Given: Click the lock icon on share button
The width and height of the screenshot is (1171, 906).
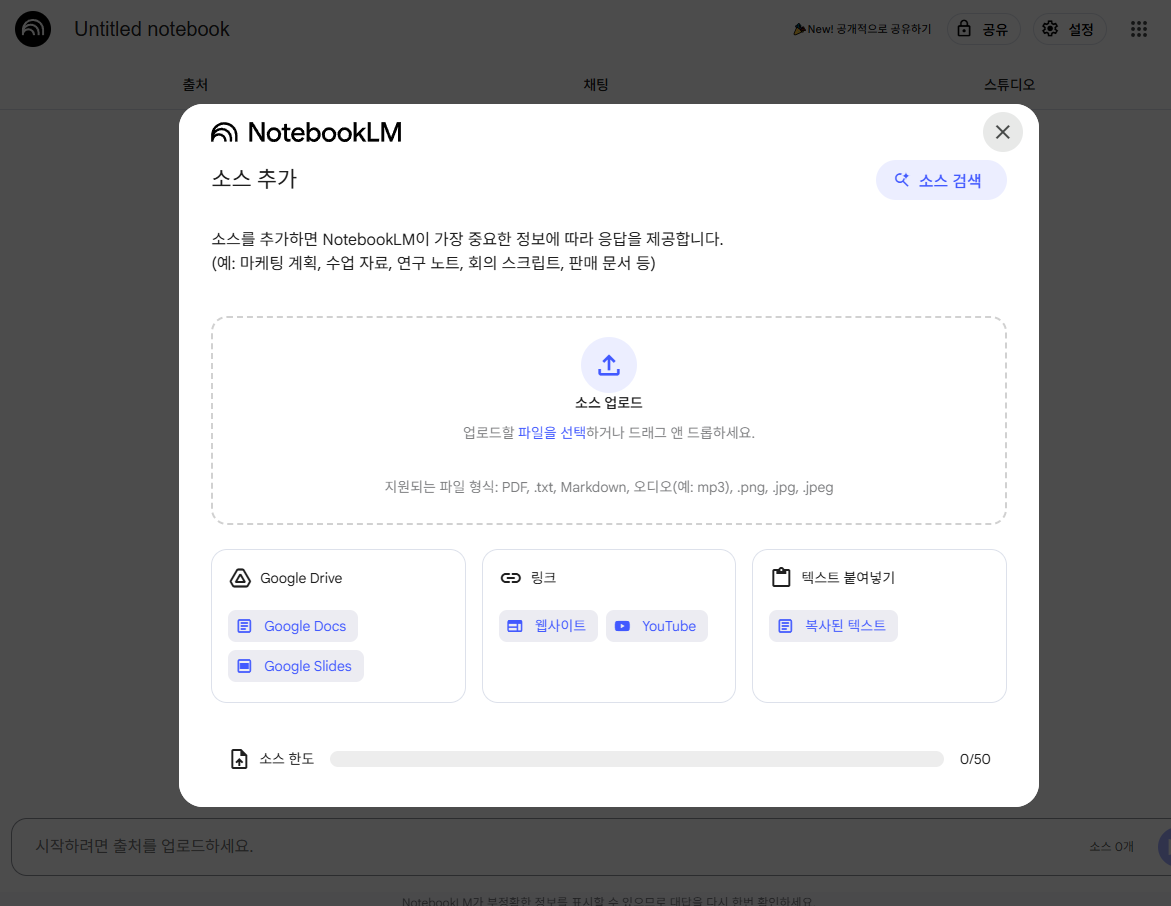Looking at the screenshot, I should pyautogui.click(x=964, y=29).
